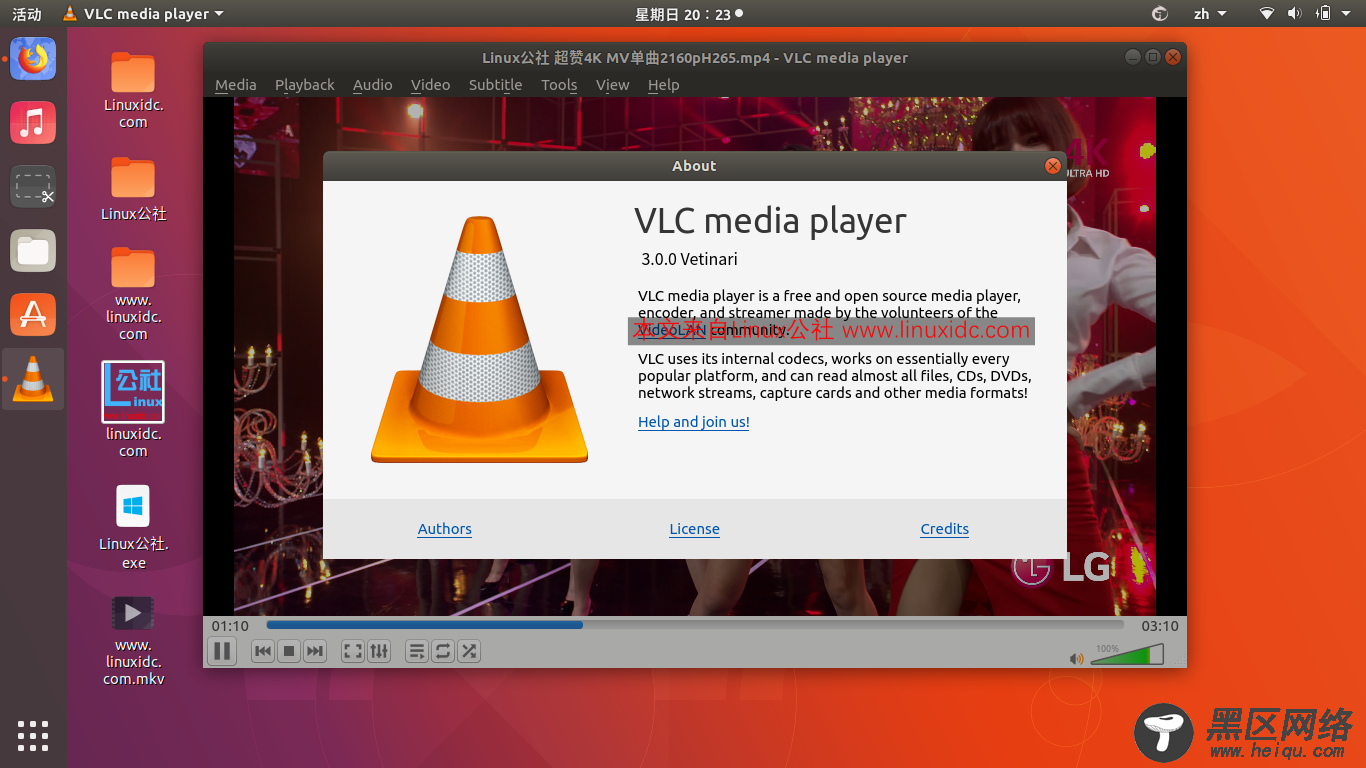Screen dimensions: 1366x768
Task: Pause playback in VLC
Action: tap(222, 651)
